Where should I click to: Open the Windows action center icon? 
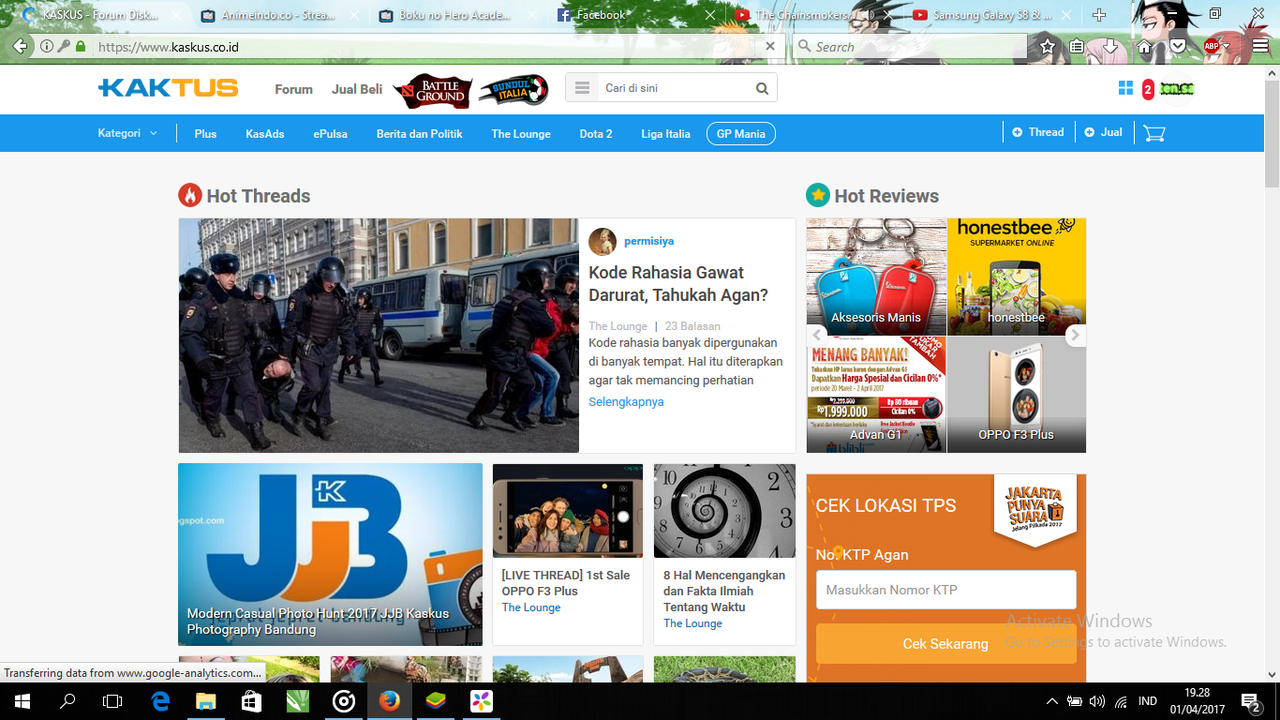tap(1251, 701)
